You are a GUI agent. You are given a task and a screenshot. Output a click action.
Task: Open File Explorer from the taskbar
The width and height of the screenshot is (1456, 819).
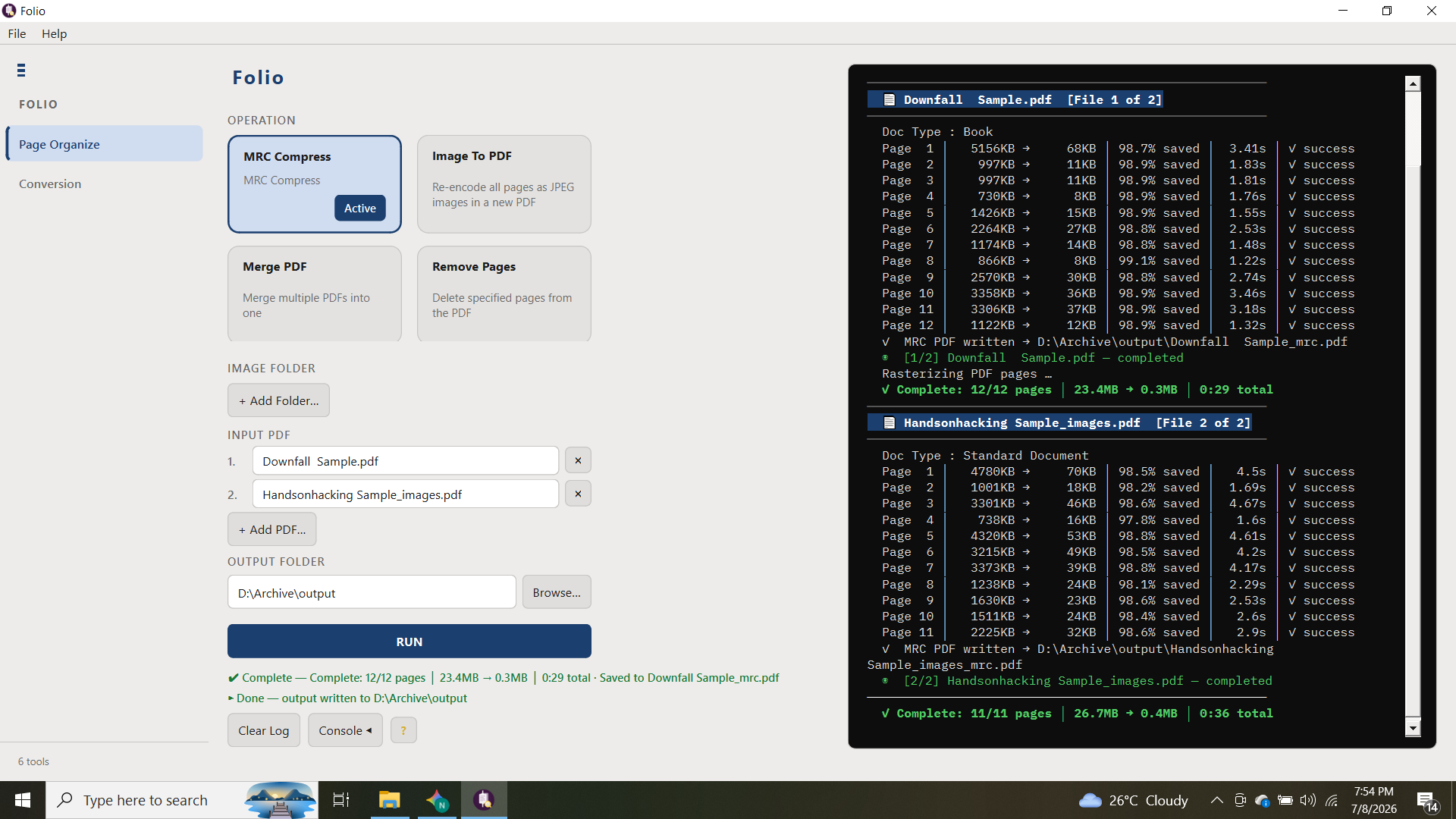pyautogui.click(x=389, y=800)
